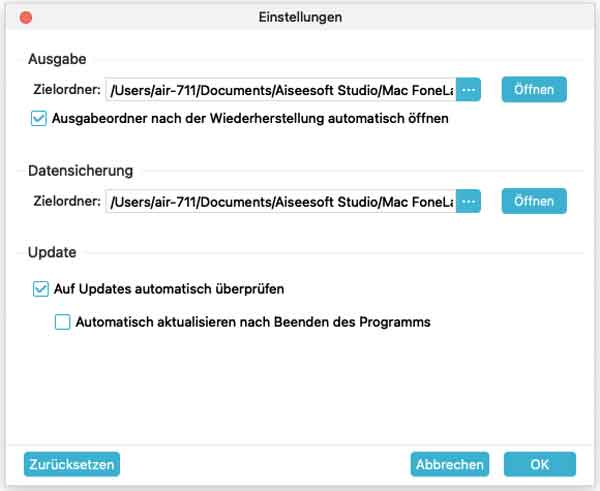Viewport: 600px width, 491px height.
Task: Click the label text 'Ausgabeordner nach der Wiederherstellung'
Action: click(188, 119)
